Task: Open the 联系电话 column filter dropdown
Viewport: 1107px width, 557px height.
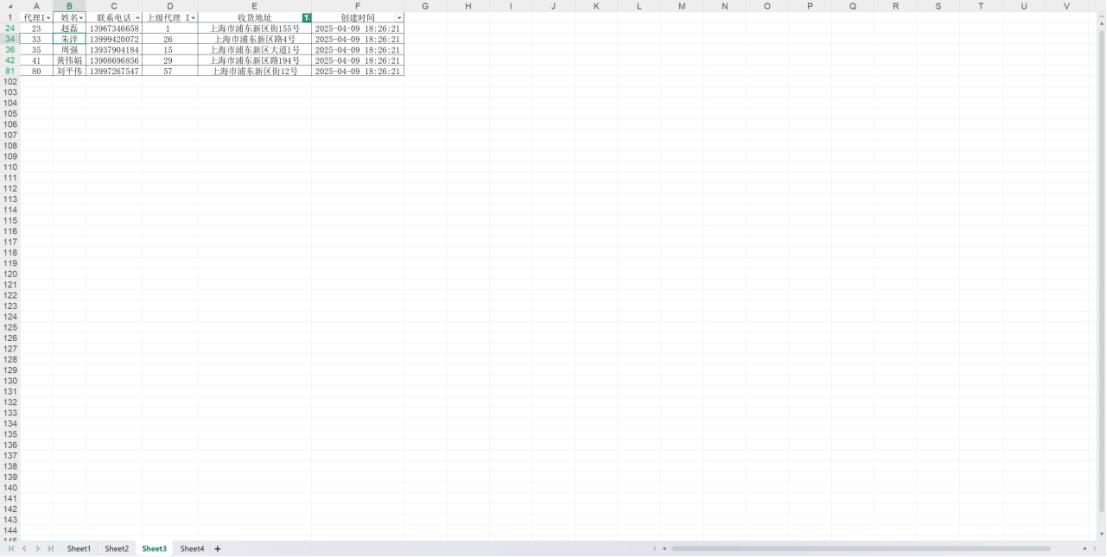Action: tap(137, 18)
